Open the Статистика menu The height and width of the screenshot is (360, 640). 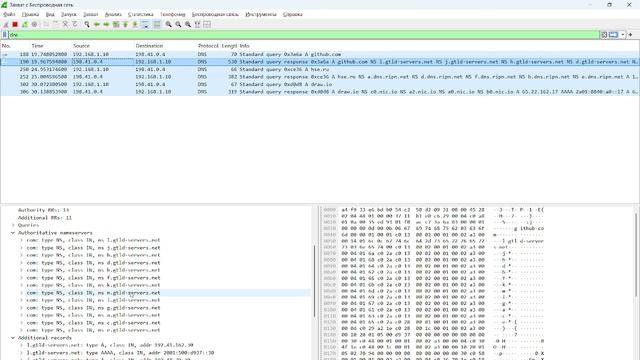[x=140, y=14]
